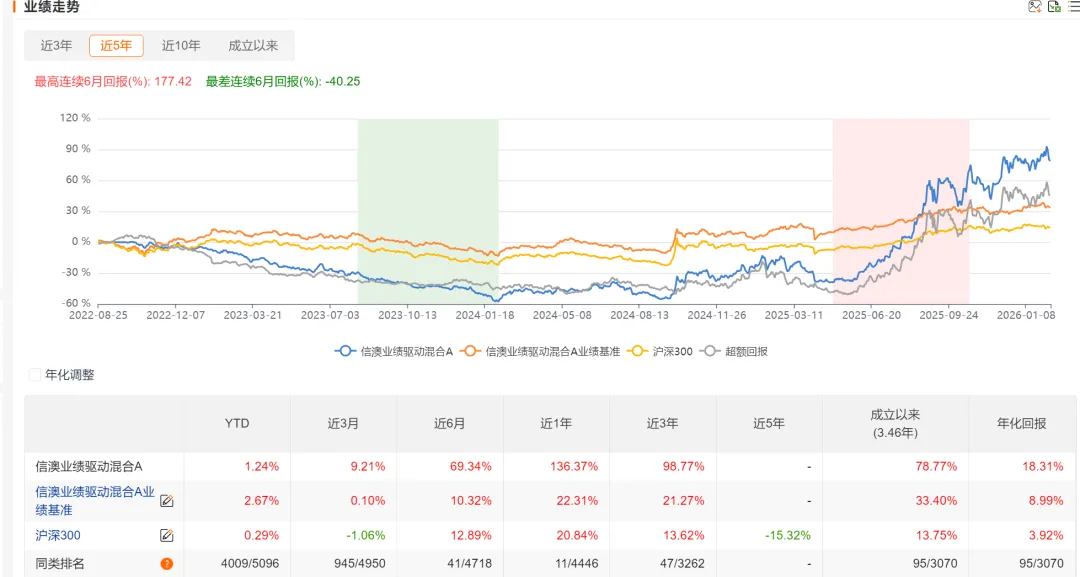
Task: Click the 年化回报 column header
Action: pos(1021,423)
